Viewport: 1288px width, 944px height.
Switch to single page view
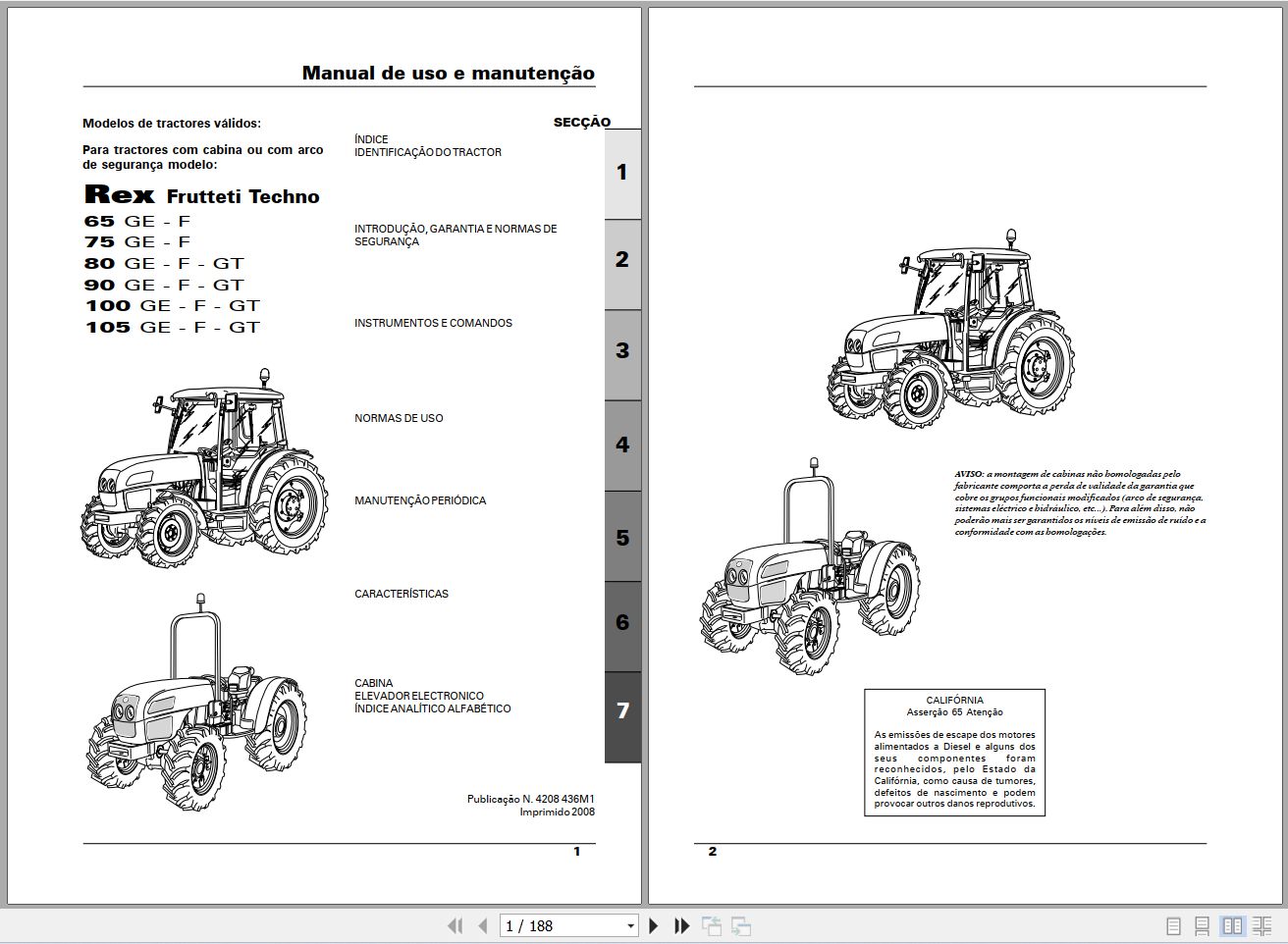click(1173, 925)
